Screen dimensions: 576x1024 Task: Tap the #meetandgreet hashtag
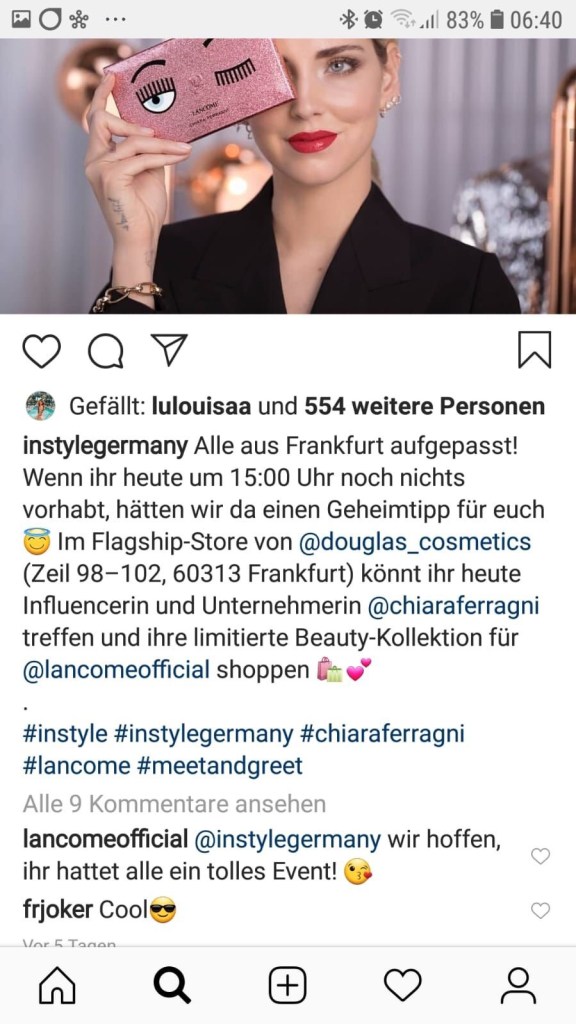pos(220,765)
